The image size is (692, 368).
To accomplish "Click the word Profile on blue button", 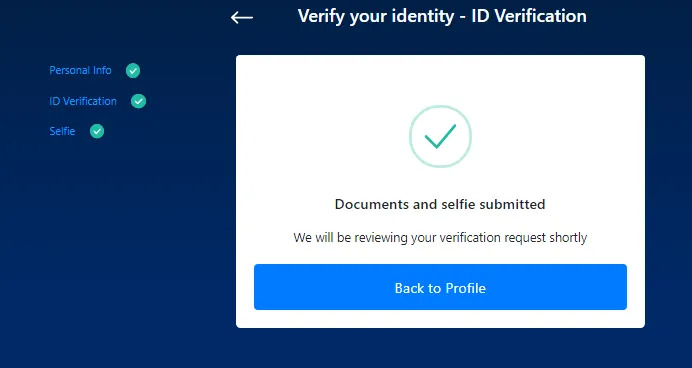I will coord(466,288).
